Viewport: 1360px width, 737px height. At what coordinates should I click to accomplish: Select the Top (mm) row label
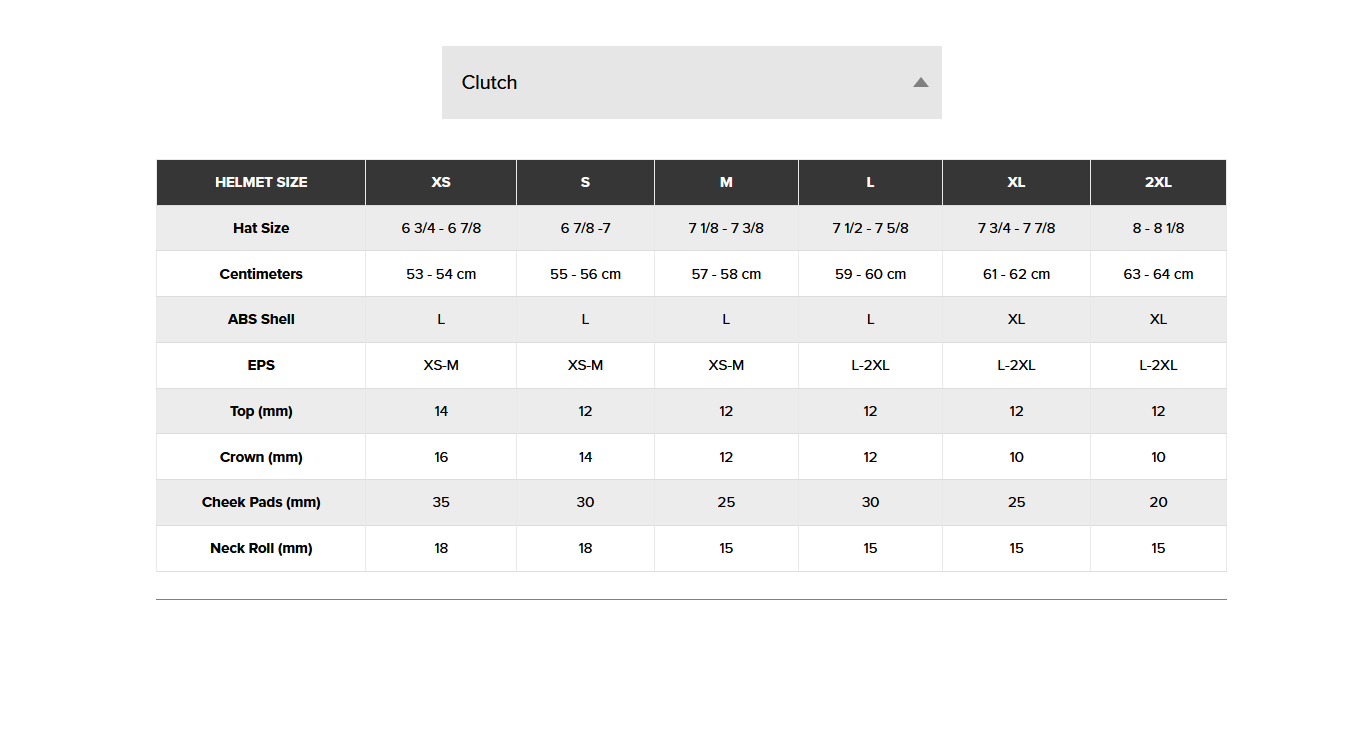click(261, 411)
